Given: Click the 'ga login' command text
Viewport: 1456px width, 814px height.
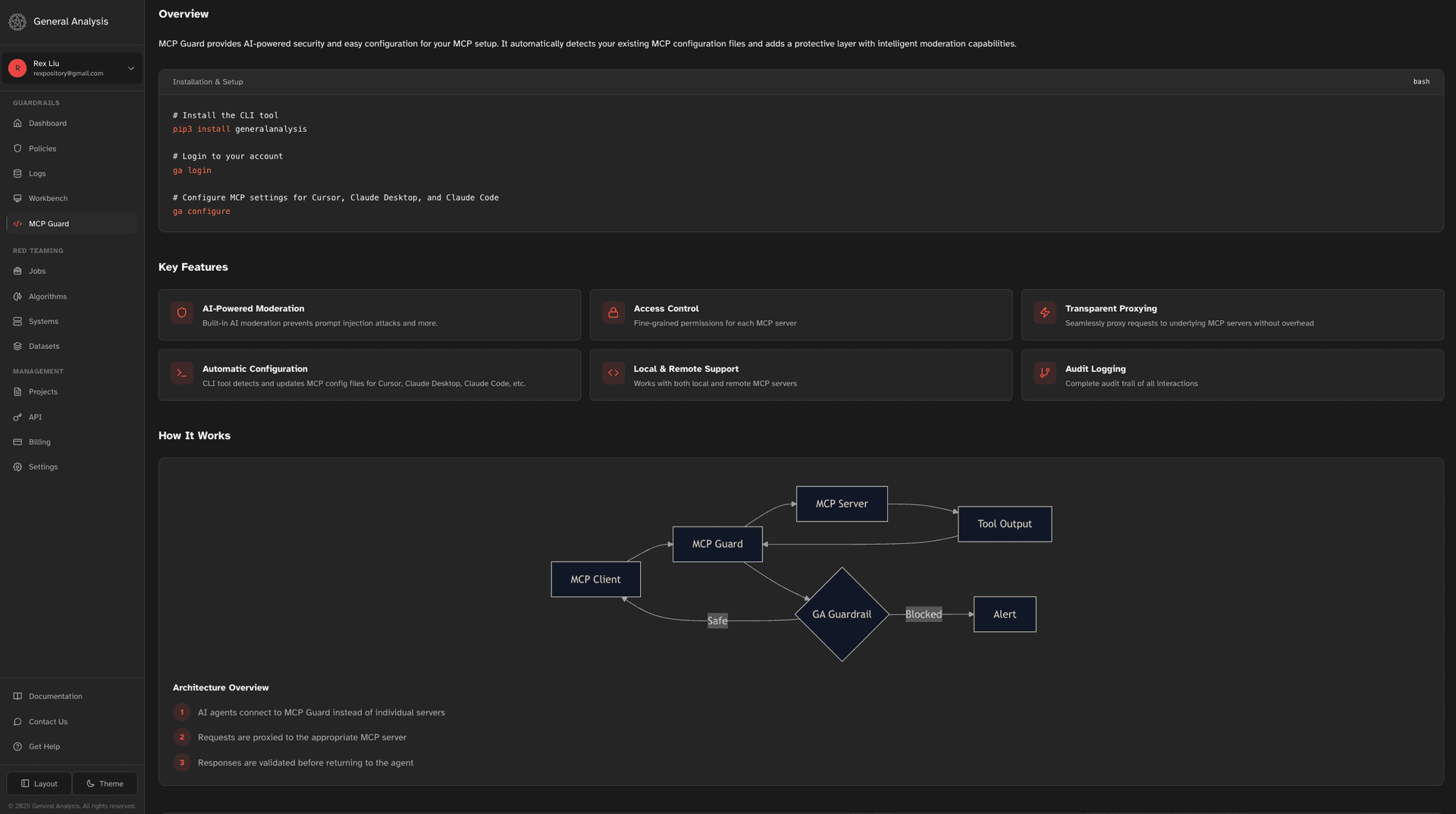Looking at the screenshot, I should pos(192,171).
